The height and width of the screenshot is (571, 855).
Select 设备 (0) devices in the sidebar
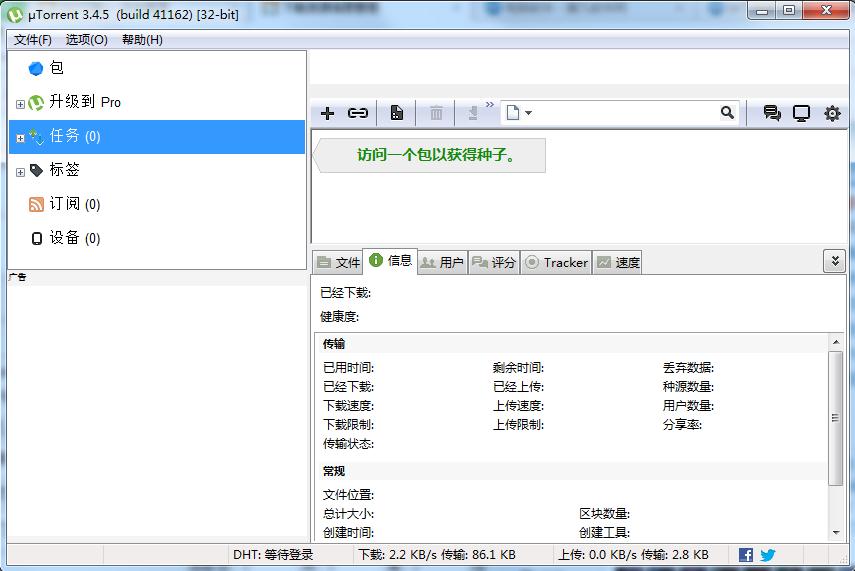tap(157, 238)
